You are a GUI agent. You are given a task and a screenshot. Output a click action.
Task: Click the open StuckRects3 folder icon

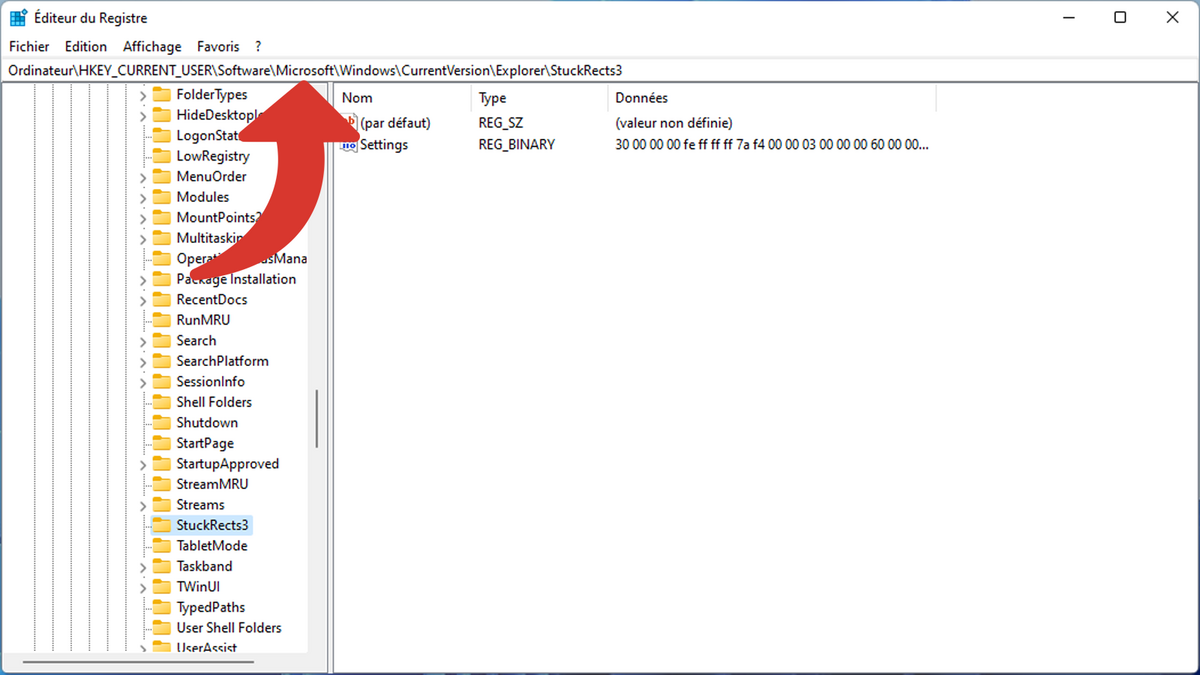(x=161, y=525)
